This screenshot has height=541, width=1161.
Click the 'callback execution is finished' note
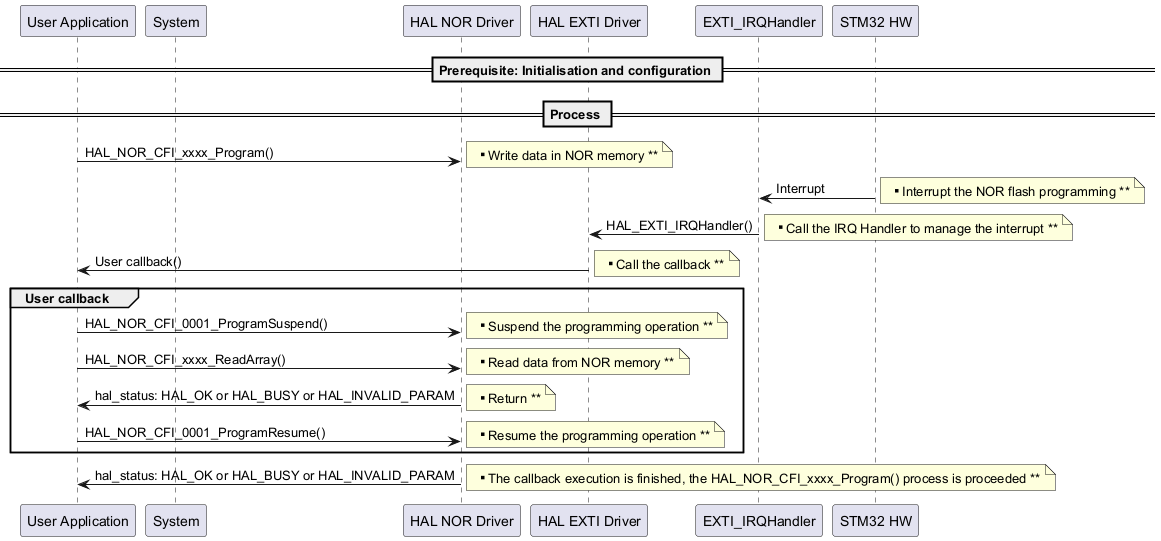[x=760, y=478]
